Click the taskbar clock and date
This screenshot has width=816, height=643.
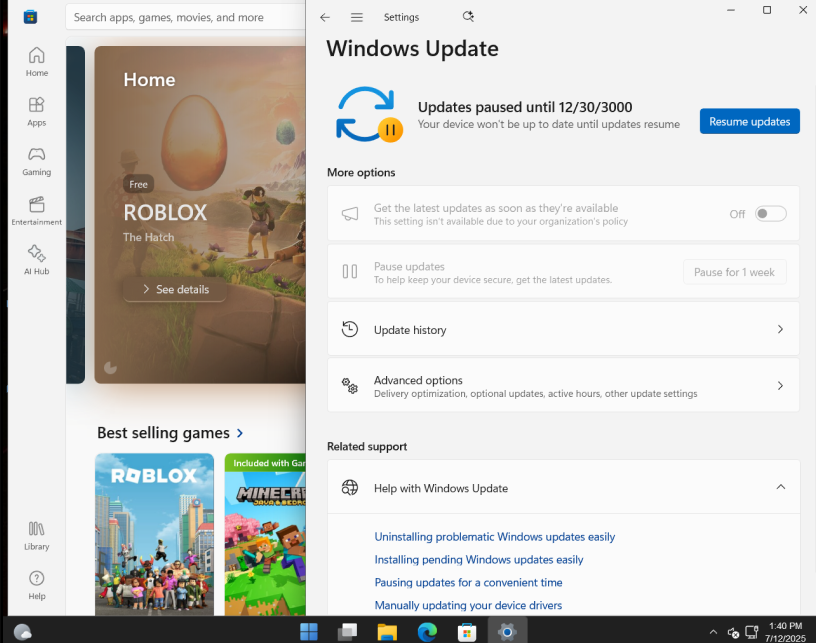click(x=785, y=632)
